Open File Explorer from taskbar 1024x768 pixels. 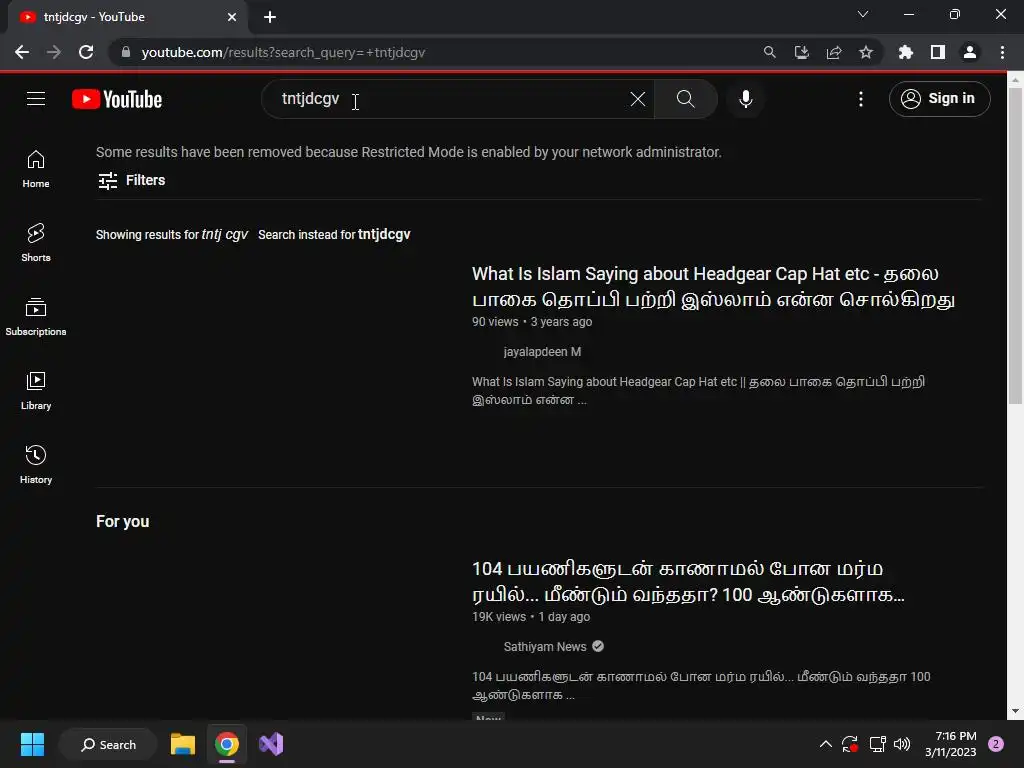[183, 744]
